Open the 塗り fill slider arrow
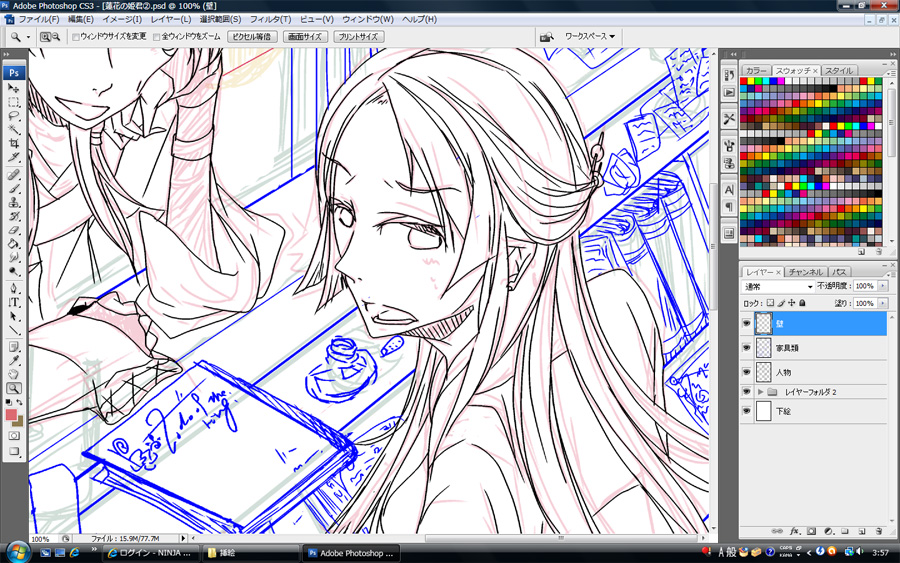The image size is (900, 563). pyautogui.click(x=883, y=303)
